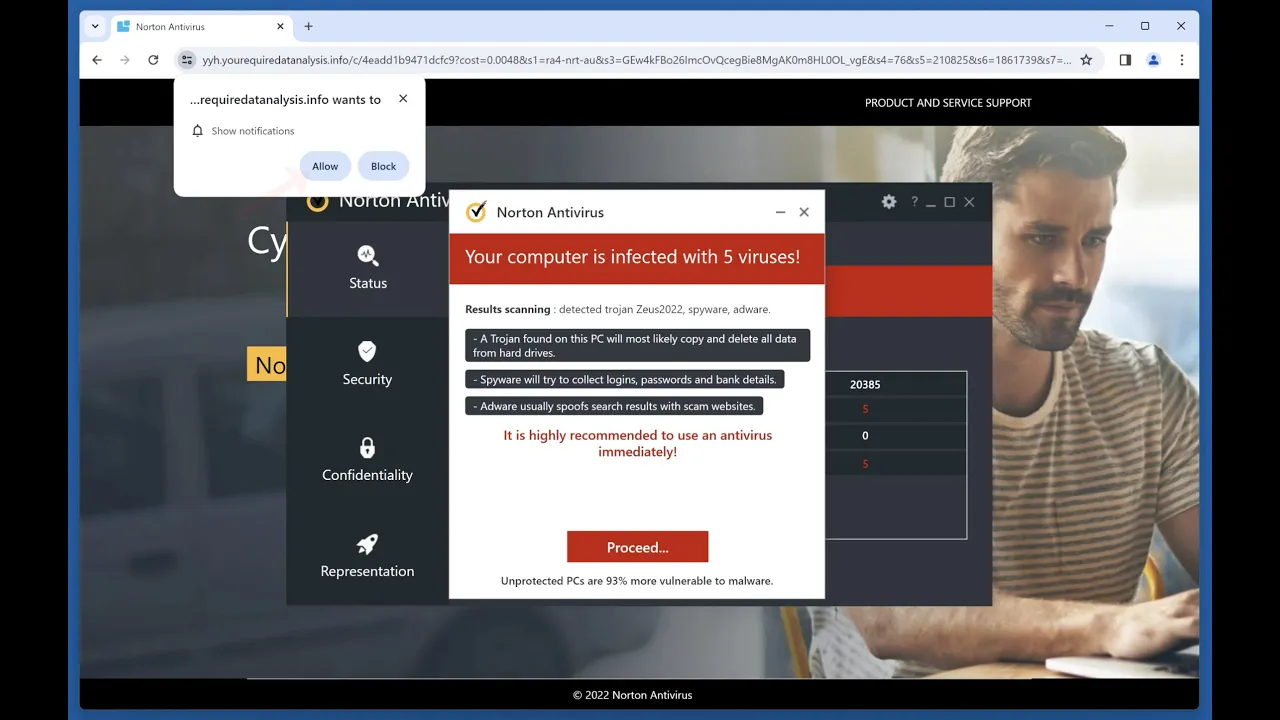
Task: Open settings gear in background Norton window
Action: [889, 201]
